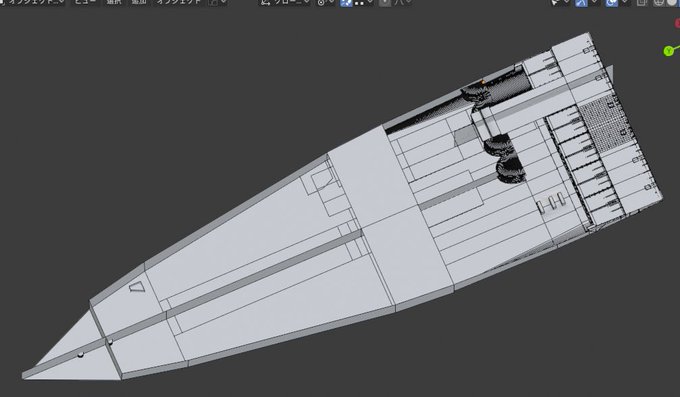
Task: Expand the gizmo options dropdown arrow
Action: click(594, 2)
